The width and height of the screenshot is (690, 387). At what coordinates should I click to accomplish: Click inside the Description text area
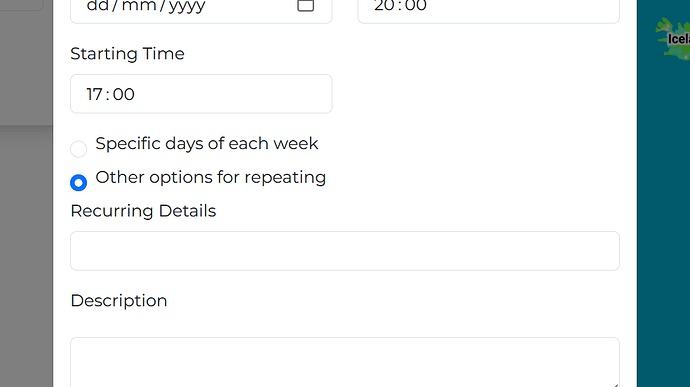[x=345, y=362]
